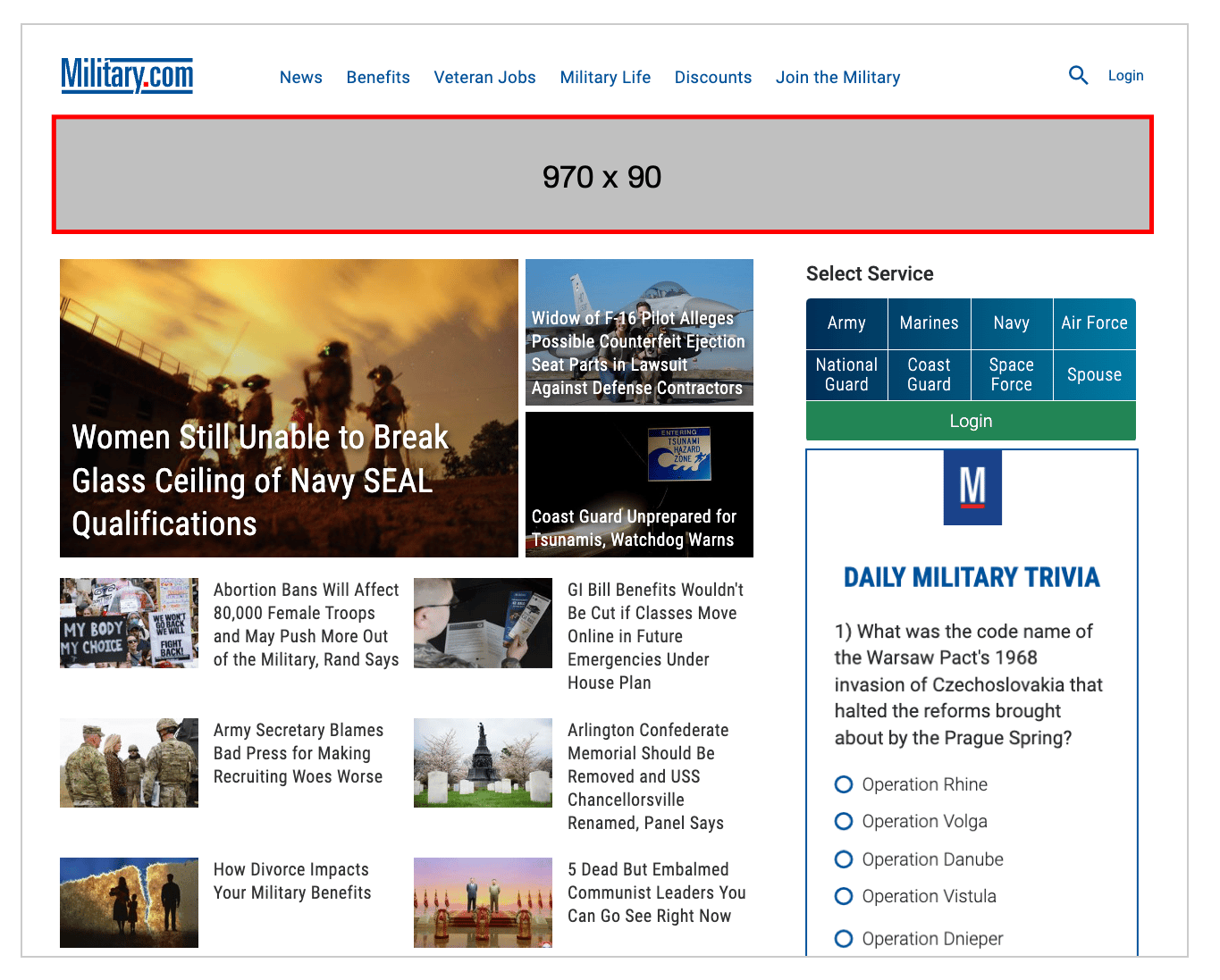
Task: Click the search magnifier icon
Action: [1078, 76]
